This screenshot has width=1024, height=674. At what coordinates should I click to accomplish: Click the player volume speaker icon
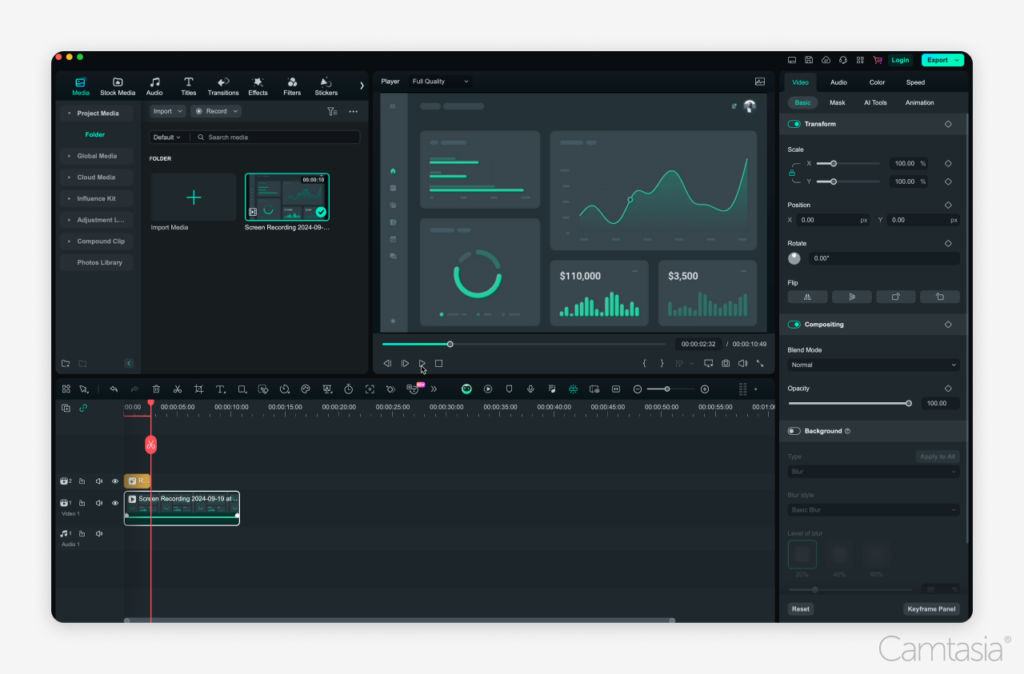(x=743, y=363)
